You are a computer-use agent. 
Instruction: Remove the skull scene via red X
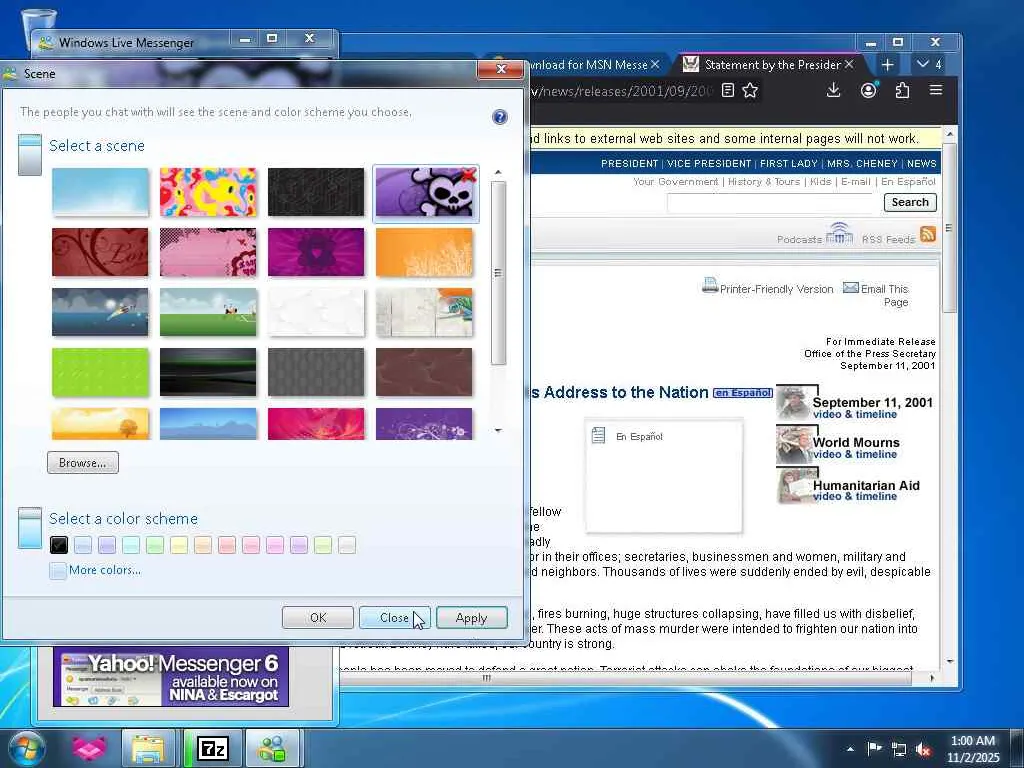pyautogui.click(x=468, y=174)
